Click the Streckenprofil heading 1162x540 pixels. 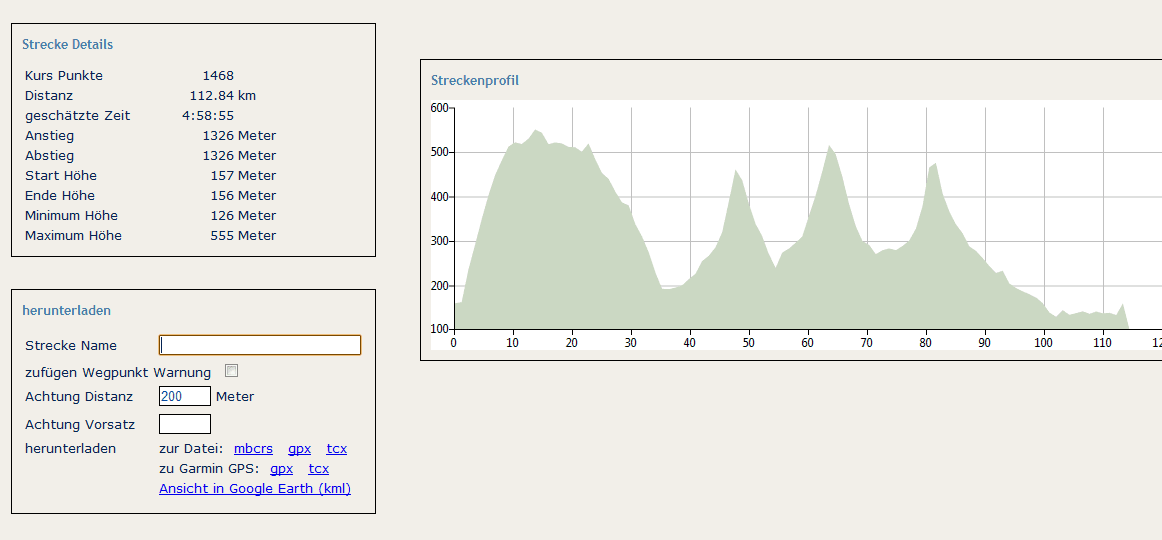click(475, 80)
